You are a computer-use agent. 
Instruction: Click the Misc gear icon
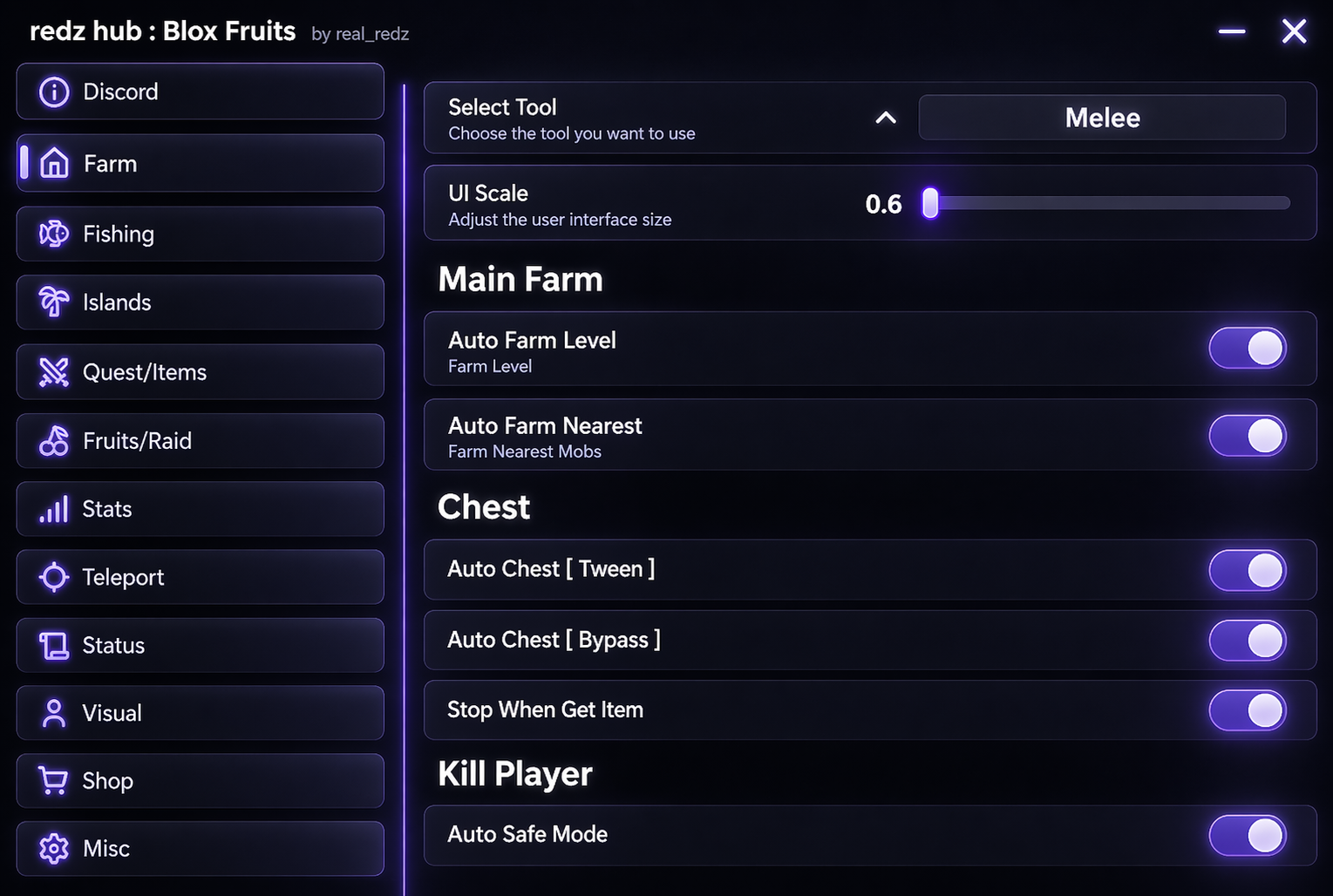pos(54,848)
